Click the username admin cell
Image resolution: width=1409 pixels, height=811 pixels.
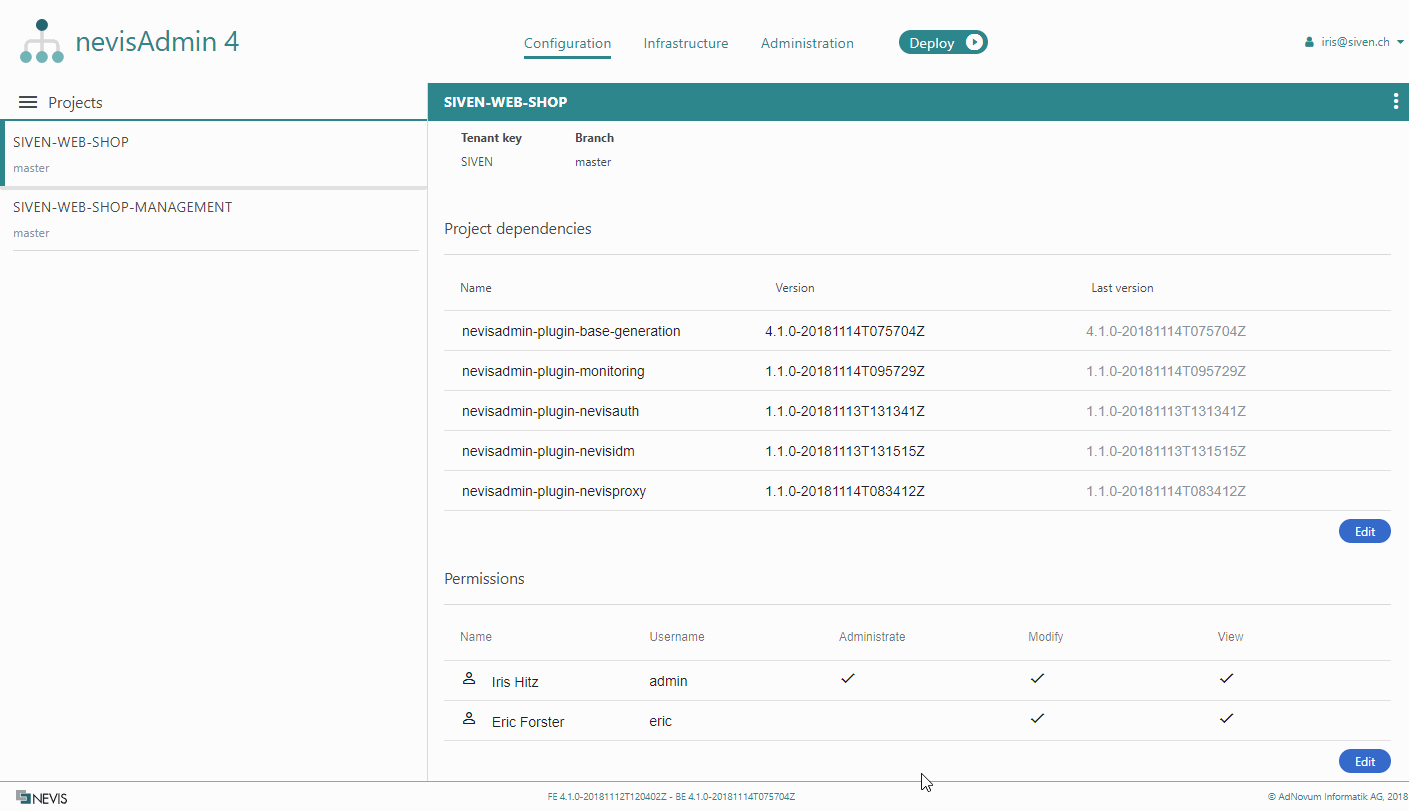point(668,681)
